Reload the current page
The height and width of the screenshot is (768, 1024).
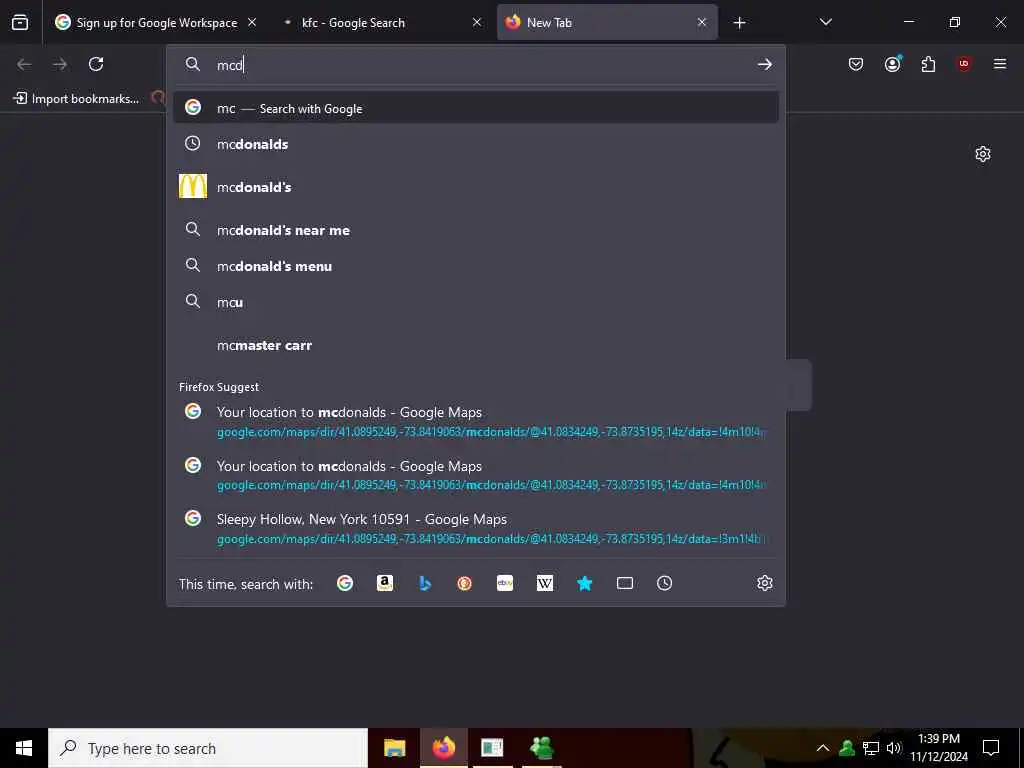tap(96, 64)
